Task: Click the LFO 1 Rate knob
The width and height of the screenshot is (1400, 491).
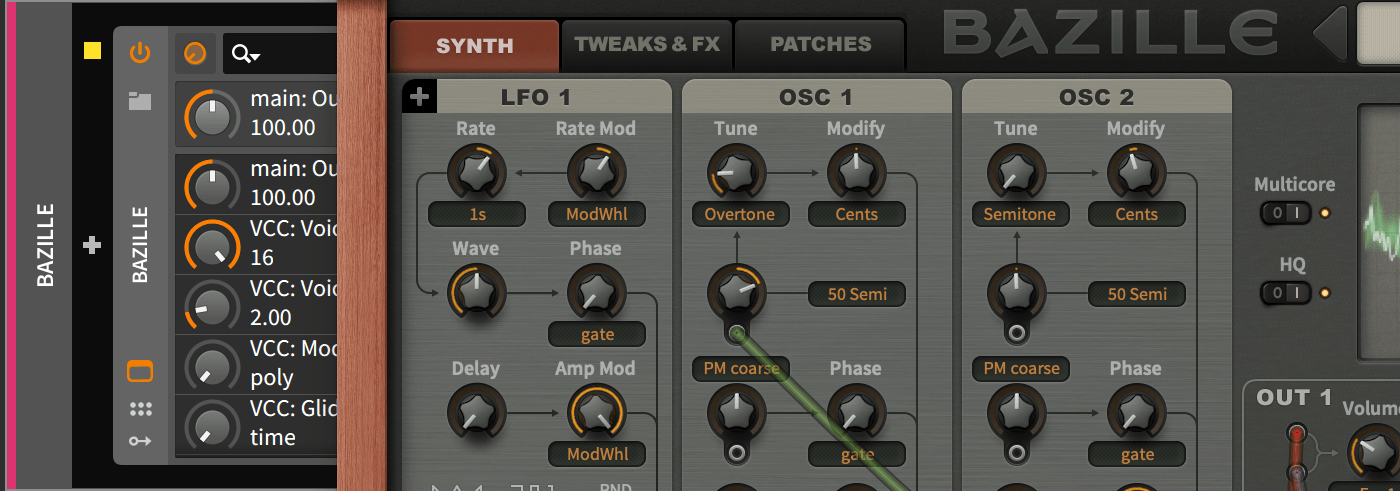Action: [x=477, y=172]
